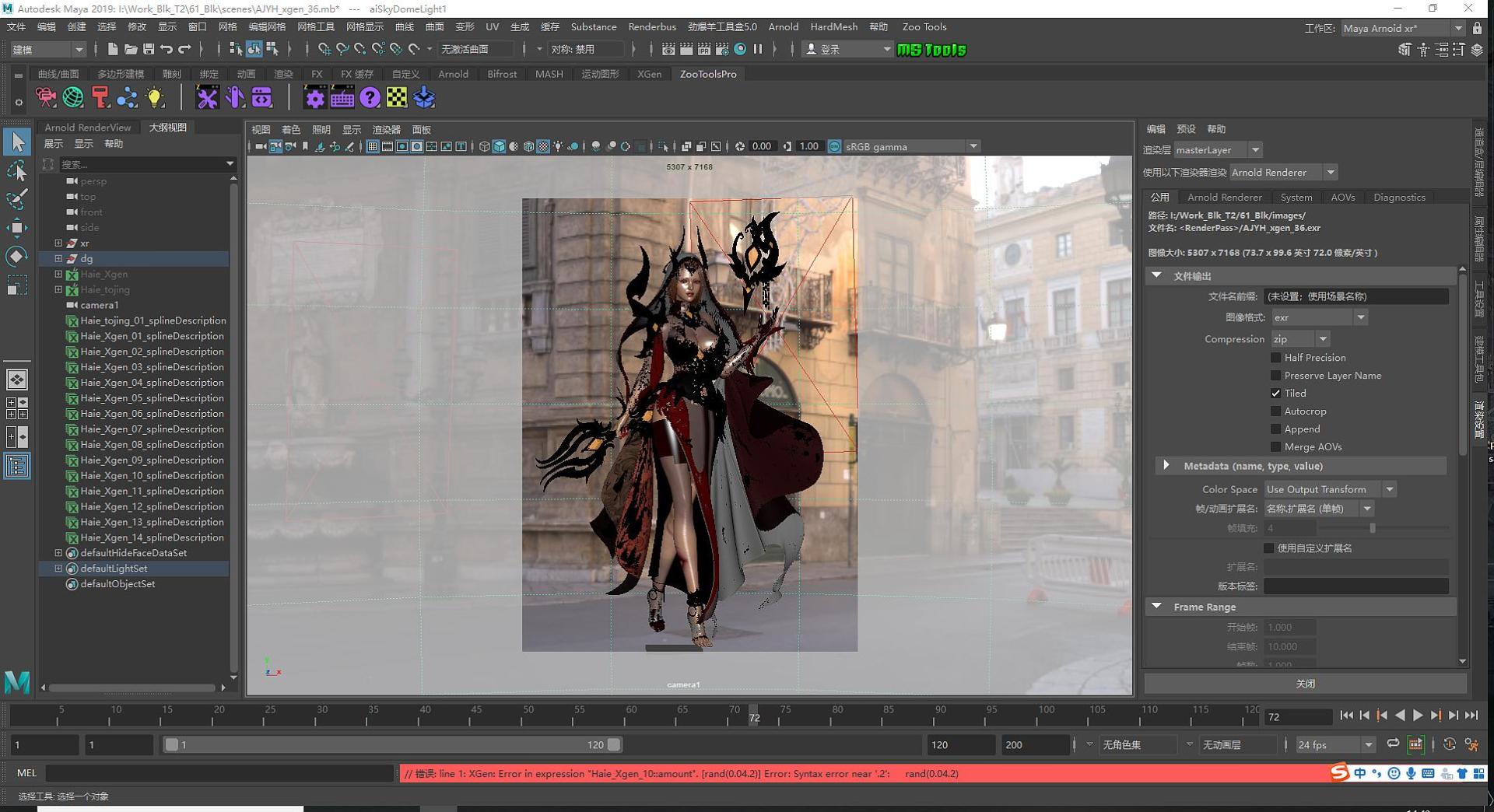Switch to the AOVs tab
The height and width of the screenshot is (812, 1494).
click(1342, 198)
